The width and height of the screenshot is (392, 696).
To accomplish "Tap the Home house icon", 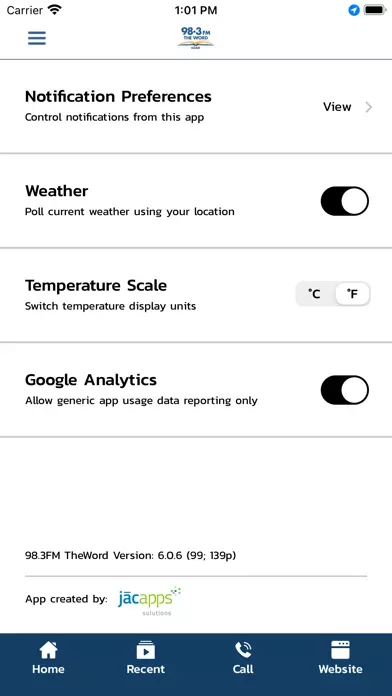I will click(x=48, y=650).
